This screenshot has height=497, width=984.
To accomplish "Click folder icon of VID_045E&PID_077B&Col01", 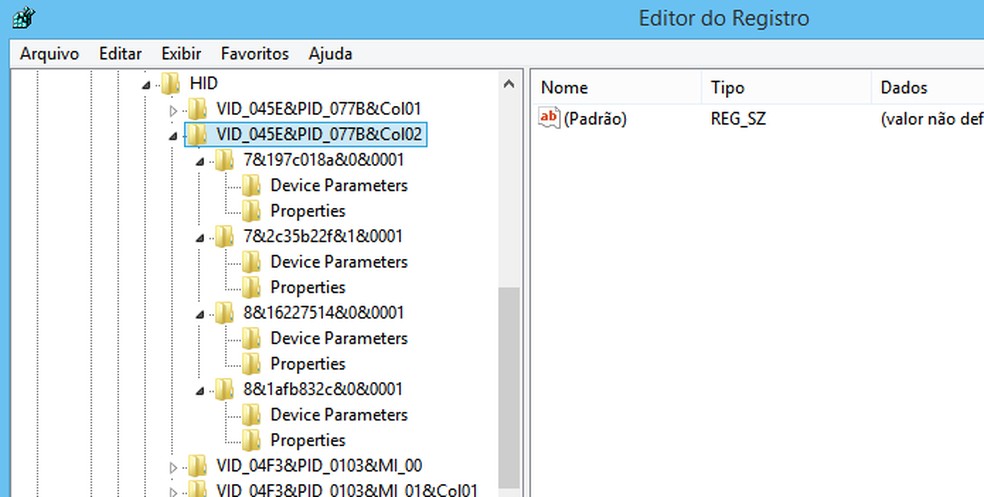I will click(x=198, y=109).
